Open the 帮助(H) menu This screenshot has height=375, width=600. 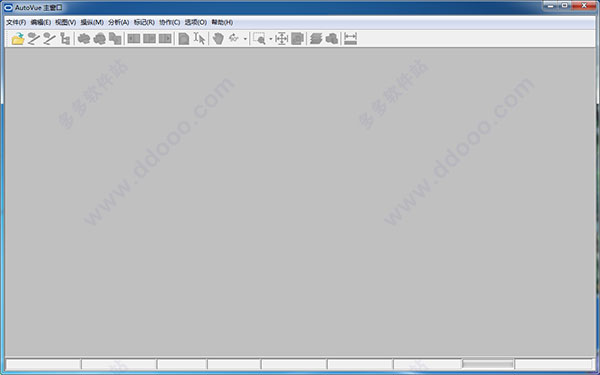click(x=222, y=22)
